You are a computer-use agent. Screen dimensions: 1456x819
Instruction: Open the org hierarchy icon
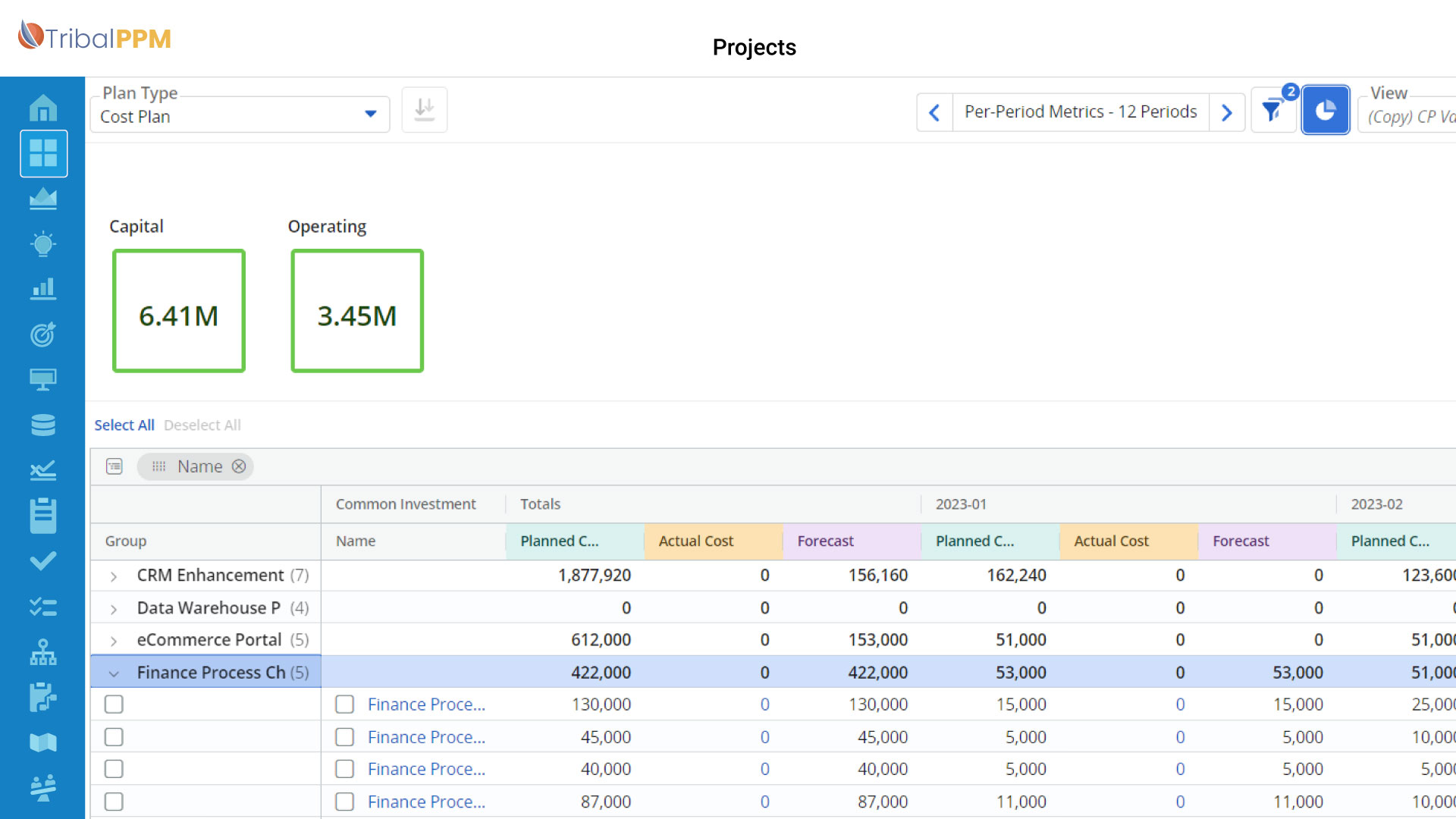43,652
